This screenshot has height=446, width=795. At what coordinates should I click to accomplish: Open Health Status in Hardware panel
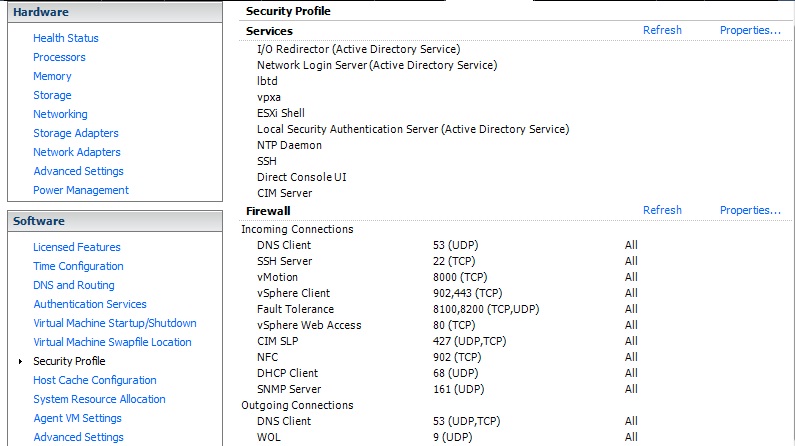65,38
